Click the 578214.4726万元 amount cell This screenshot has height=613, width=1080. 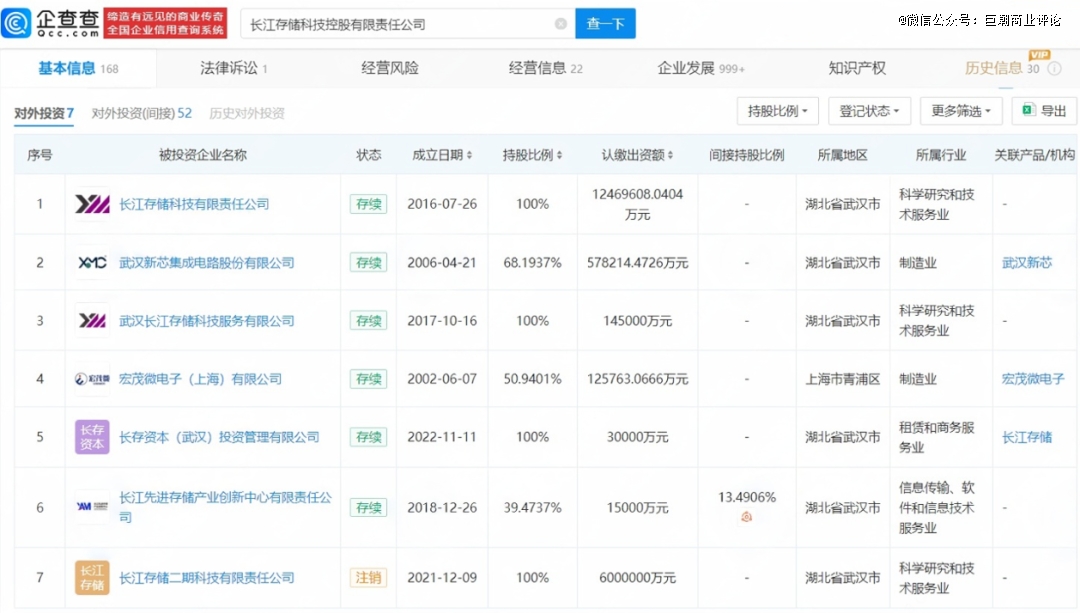(637, 262)
